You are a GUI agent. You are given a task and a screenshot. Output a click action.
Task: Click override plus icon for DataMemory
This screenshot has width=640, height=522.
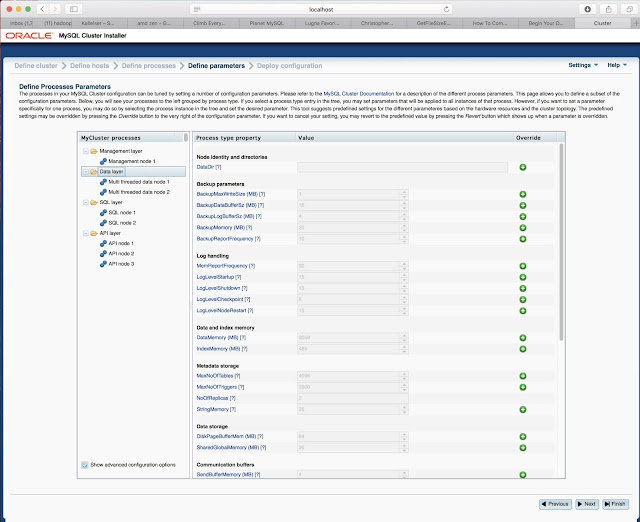[x=522, y=338]
